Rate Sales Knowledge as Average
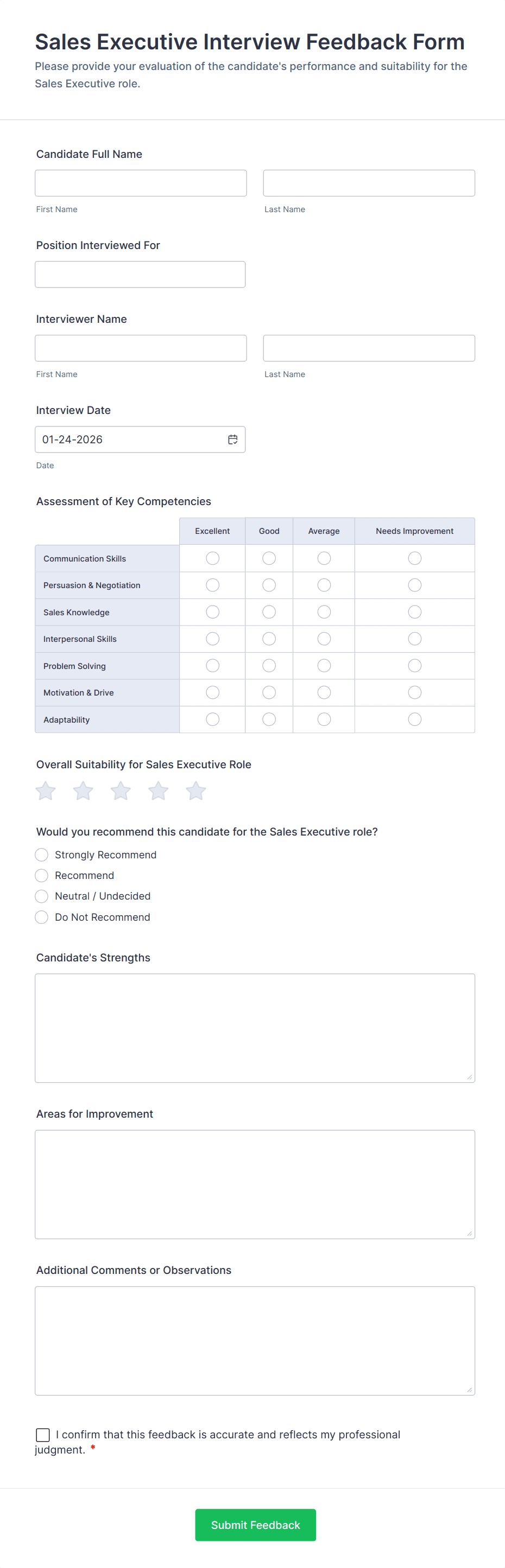505x1568 pixels. pyautogui.click(x=324, y=612)
